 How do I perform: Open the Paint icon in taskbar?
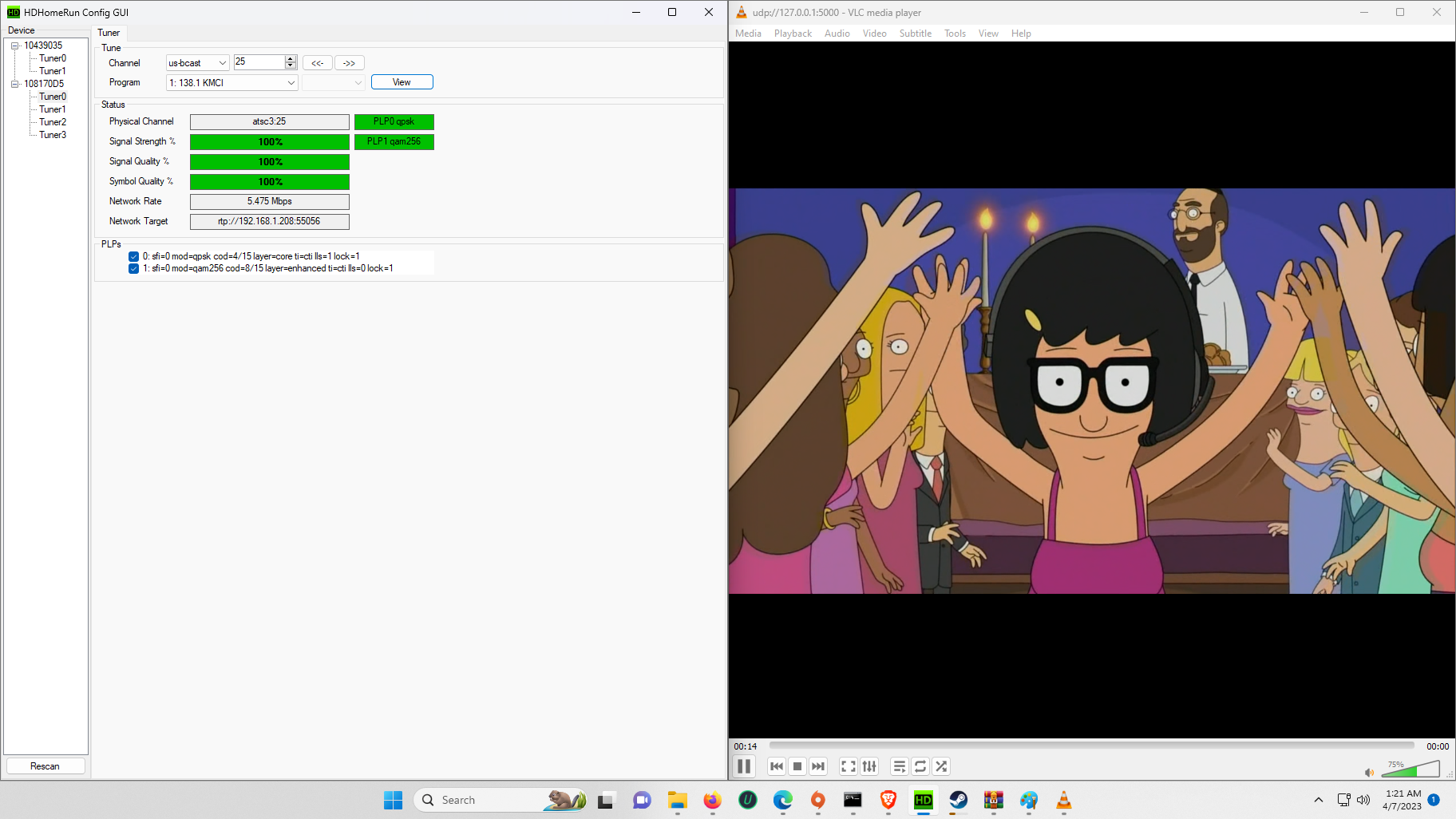(1029, 800)
